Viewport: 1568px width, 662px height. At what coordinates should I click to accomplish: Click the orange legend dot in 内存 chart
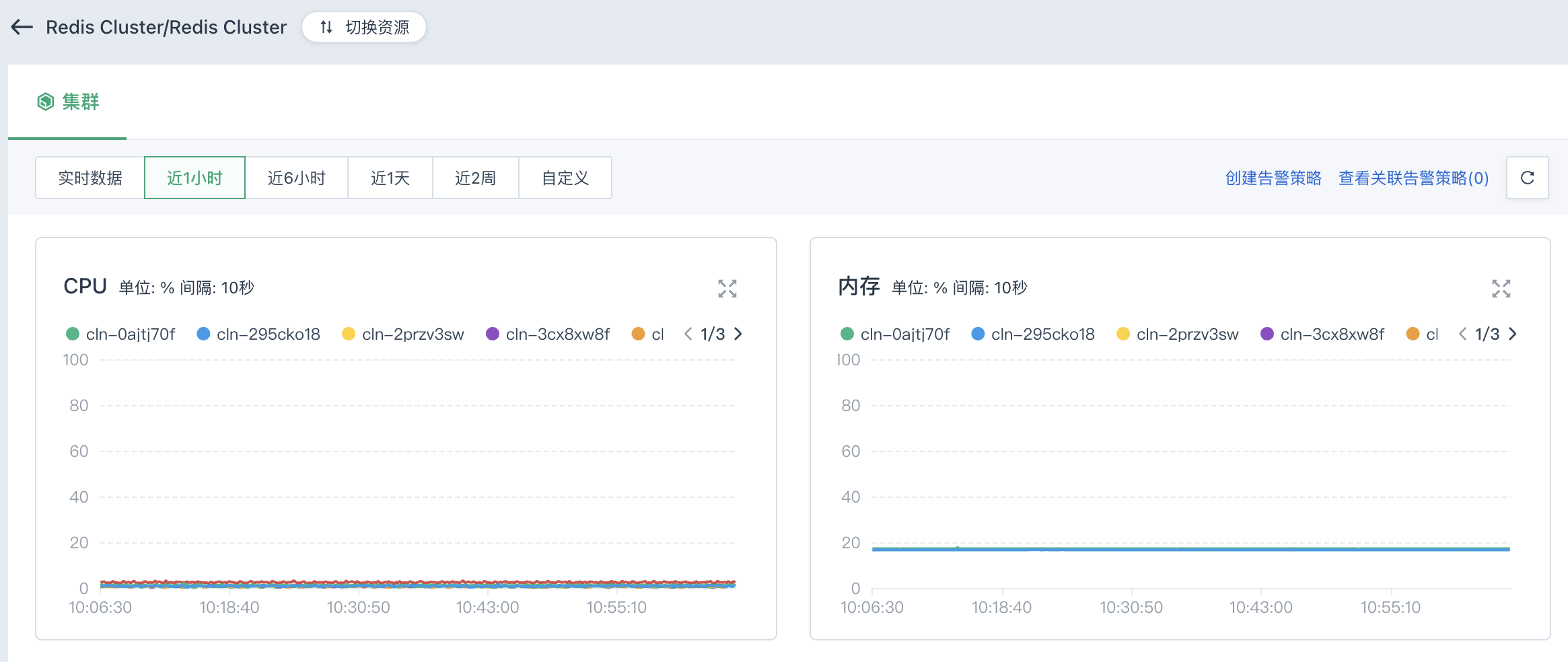pyautogui.click(x=1413, y=334)
